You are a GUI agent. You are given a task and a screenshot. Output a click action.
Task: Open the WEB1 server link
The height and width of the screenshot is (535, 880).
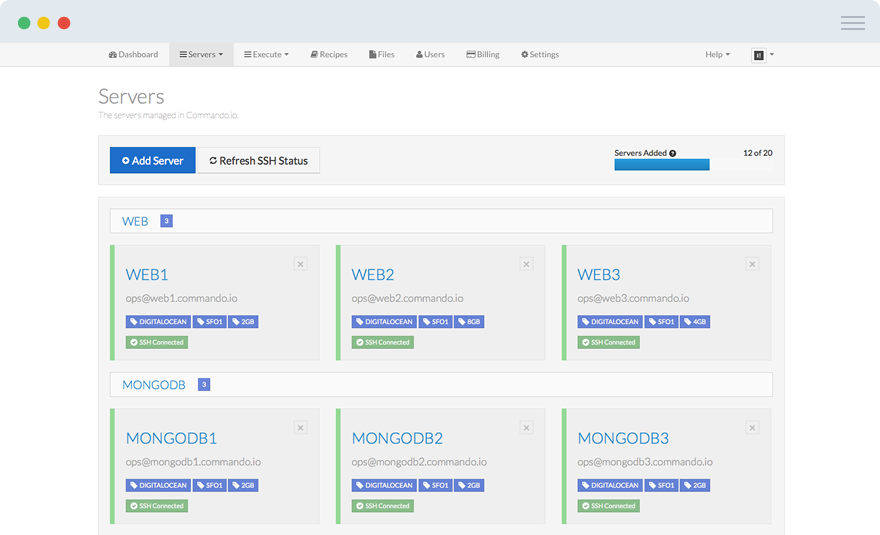coord(147,275)
